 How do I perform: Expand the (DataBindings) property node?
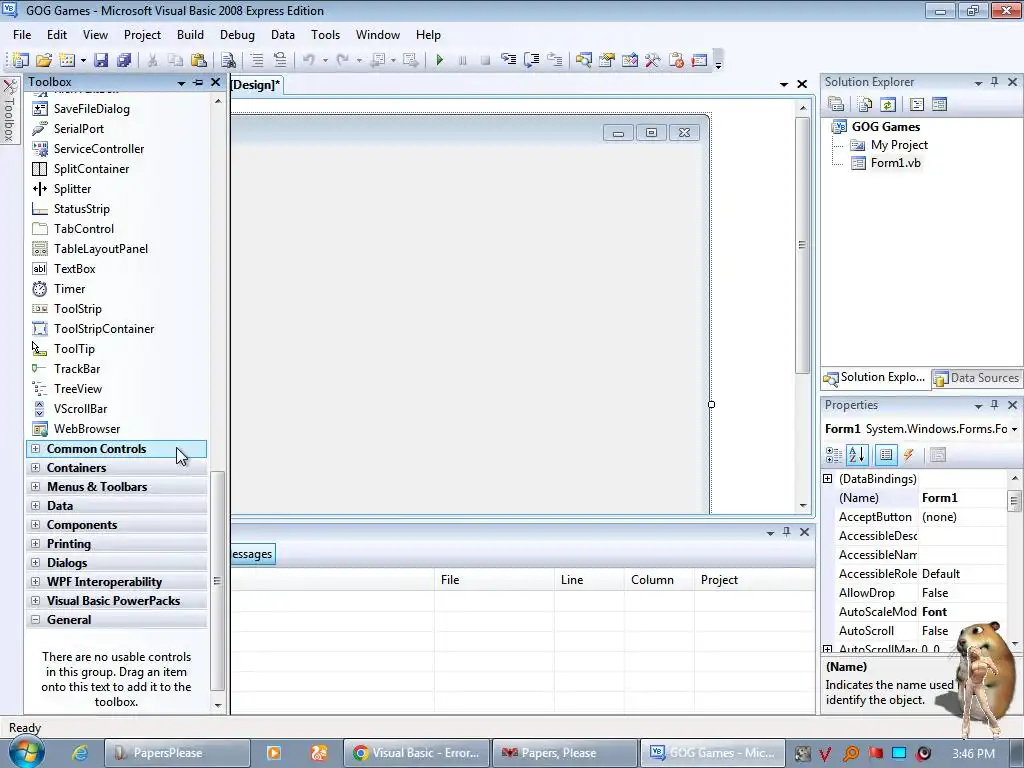click(x=827, y=479)
